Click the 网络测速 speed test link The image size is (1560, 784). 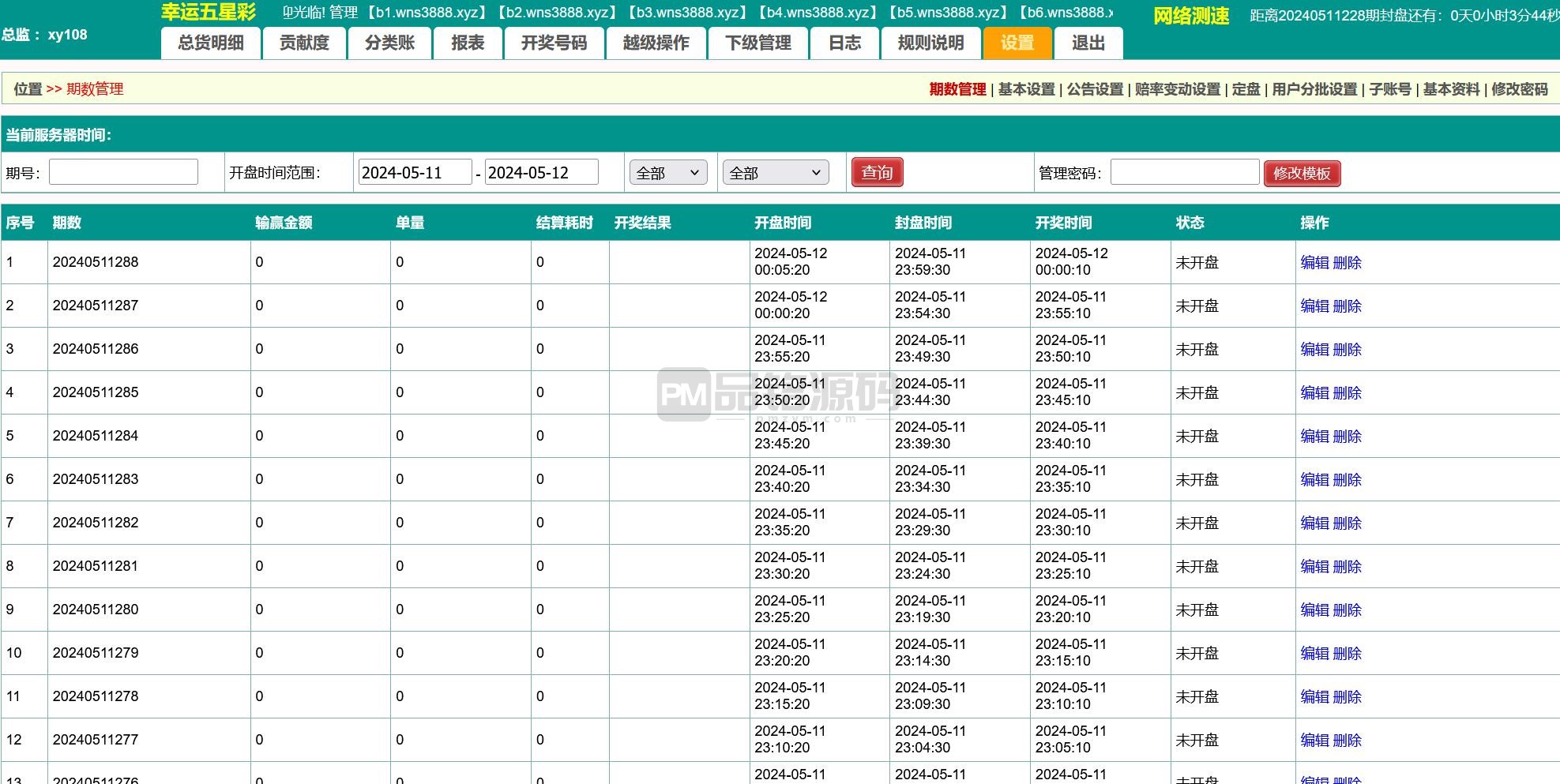click(1190, 16)
